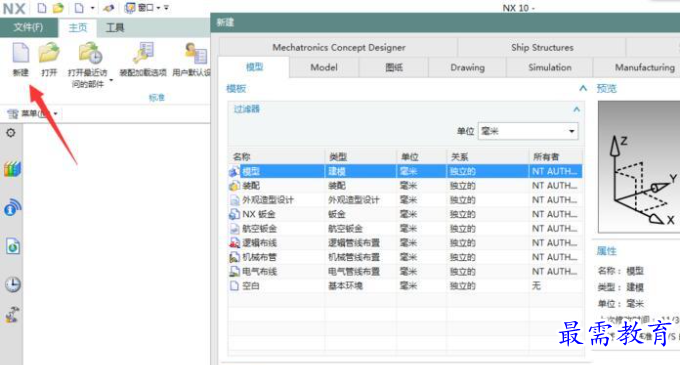
Task: Click the 空白 blank template icon
Action: click(234, 286)
